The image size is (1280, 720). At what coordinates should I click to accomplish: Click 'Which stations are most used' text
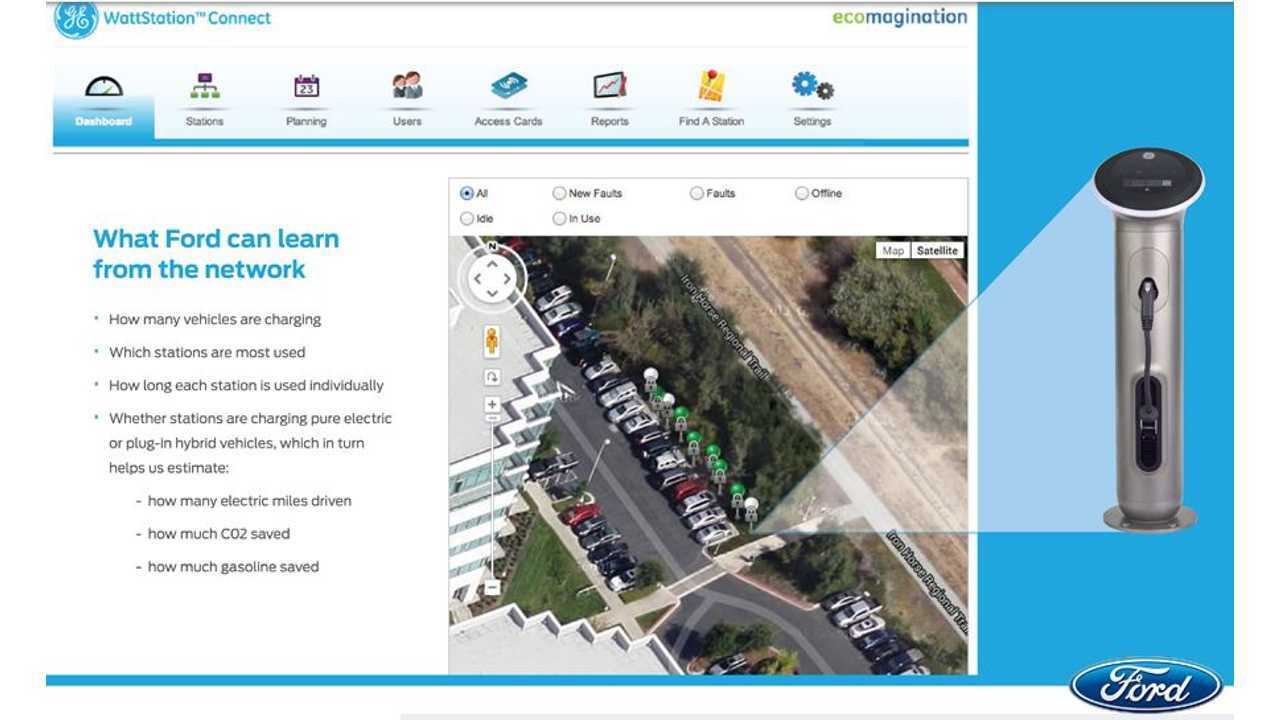tap(207, 352)
